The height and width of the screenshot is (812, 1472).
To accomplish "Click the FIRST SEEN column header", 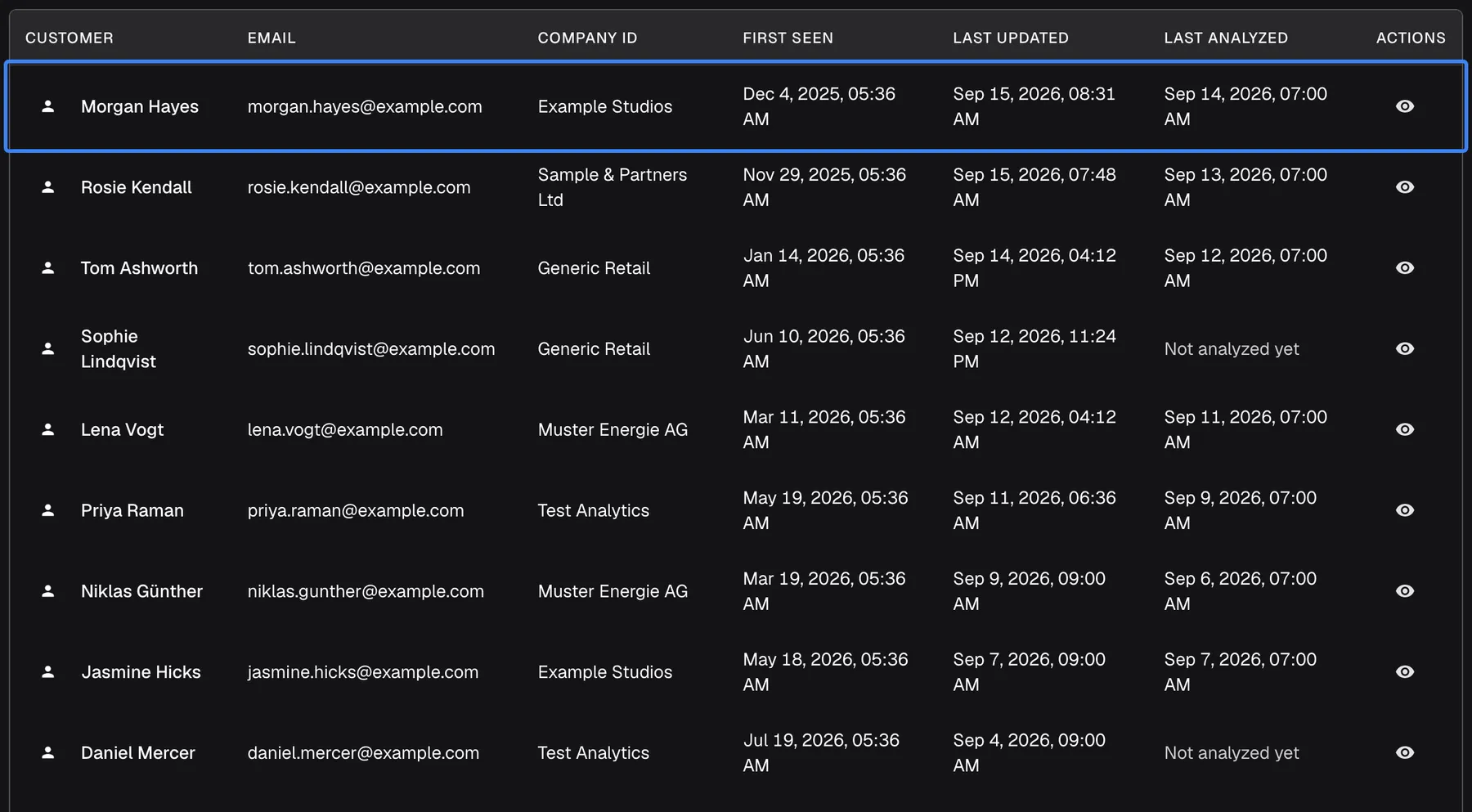I will pyautogui.click(x=788, y=38).
